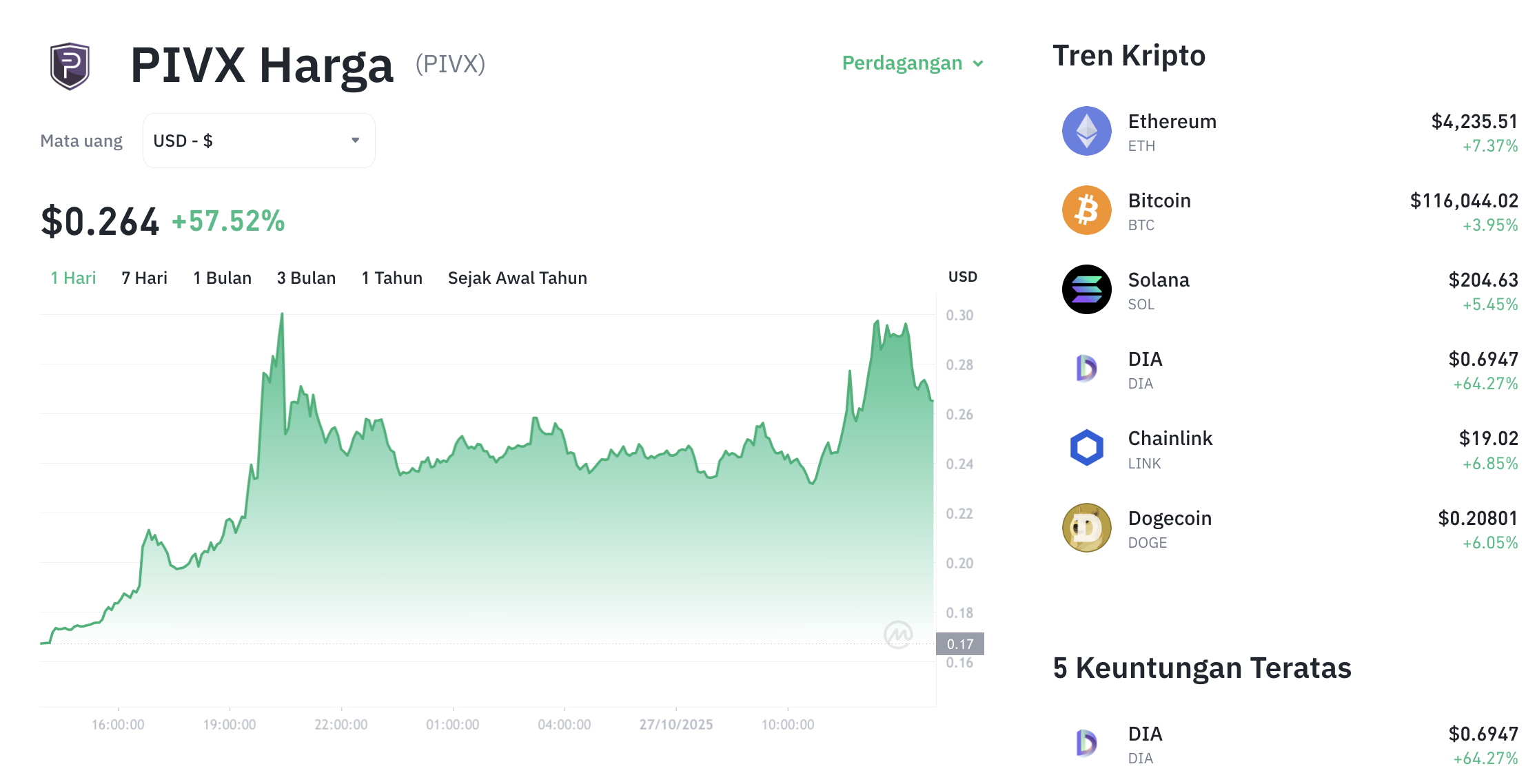The height and width of the screenshot is (784, 1537).
Task: Open the Perdagangan dropdown menu
Action: [x=912, y=63]
